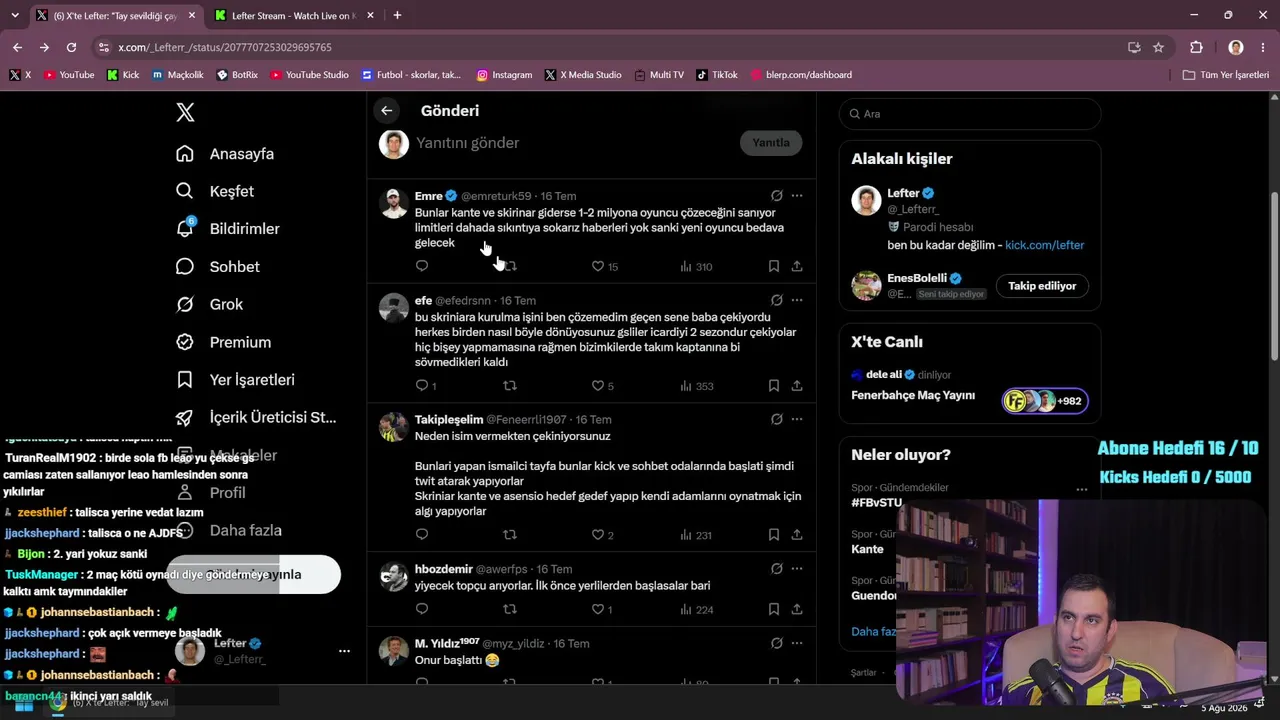Repost hbozdemir's tweet
Viewport: 1280px width, 720px height.
tap(510, 609)
